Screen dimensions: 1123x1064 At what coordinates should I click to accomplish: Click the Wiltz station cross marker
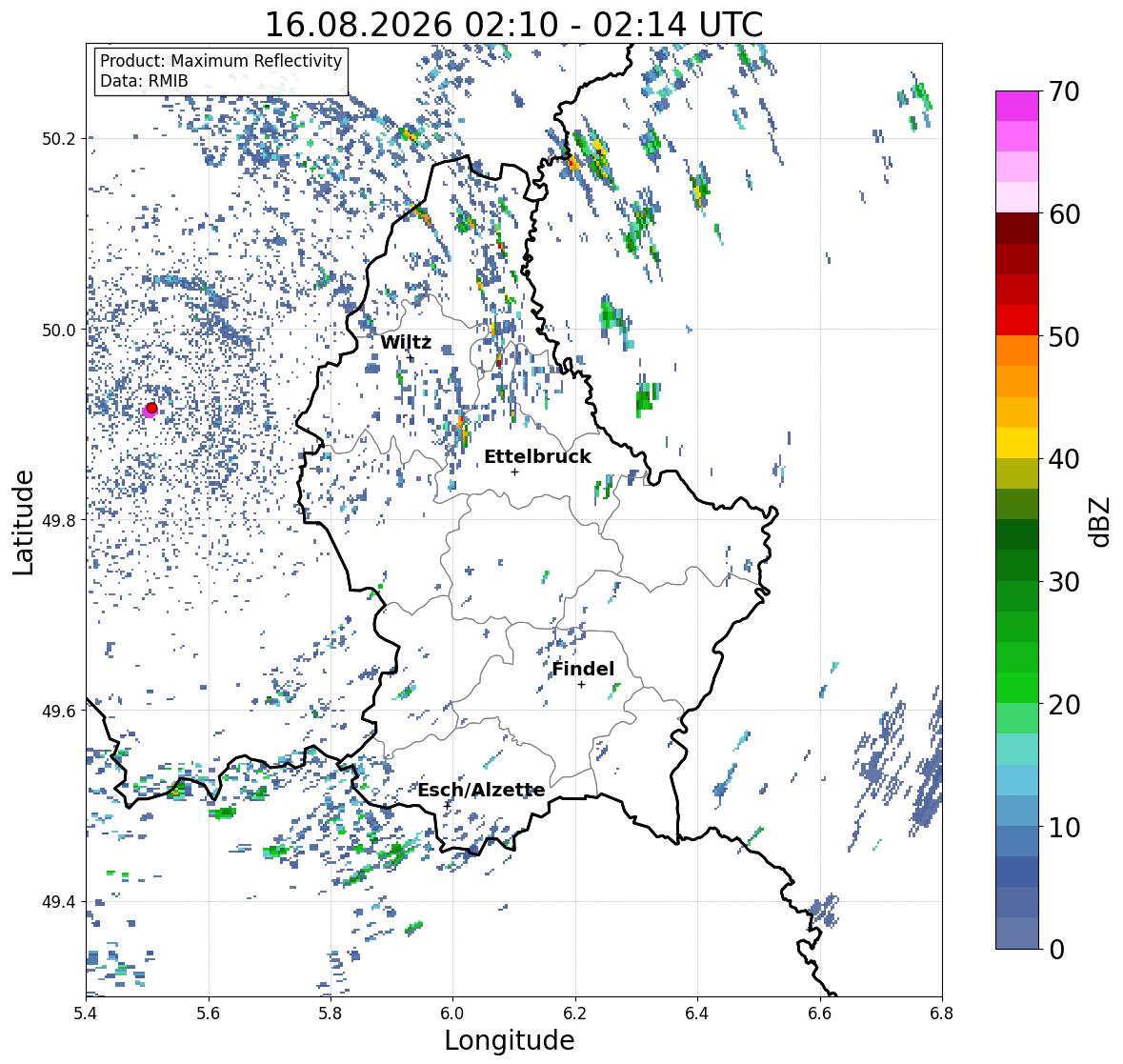click(x=411, y=358)
